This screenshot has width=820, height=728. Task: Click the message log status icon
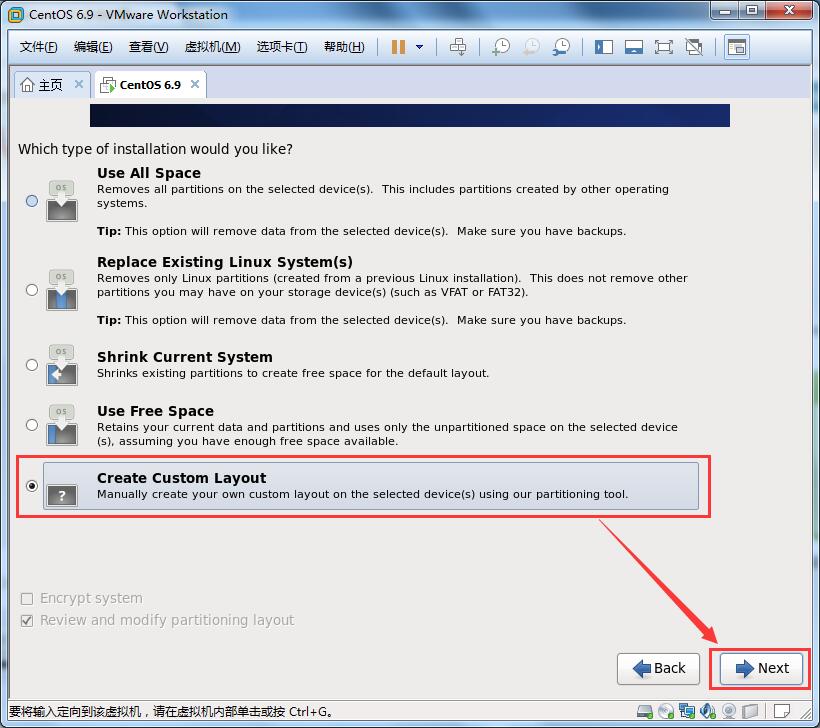click(782, 711)
